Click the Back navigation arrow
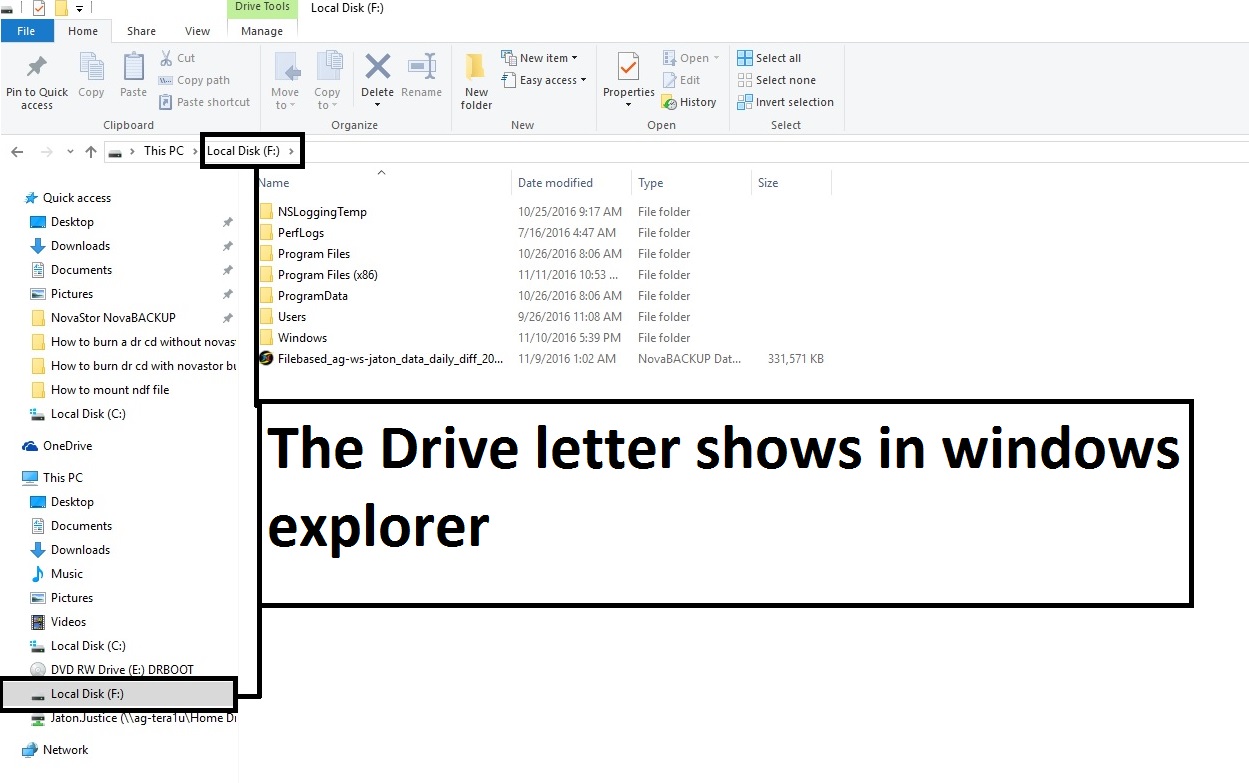 (x=17, y=151)
